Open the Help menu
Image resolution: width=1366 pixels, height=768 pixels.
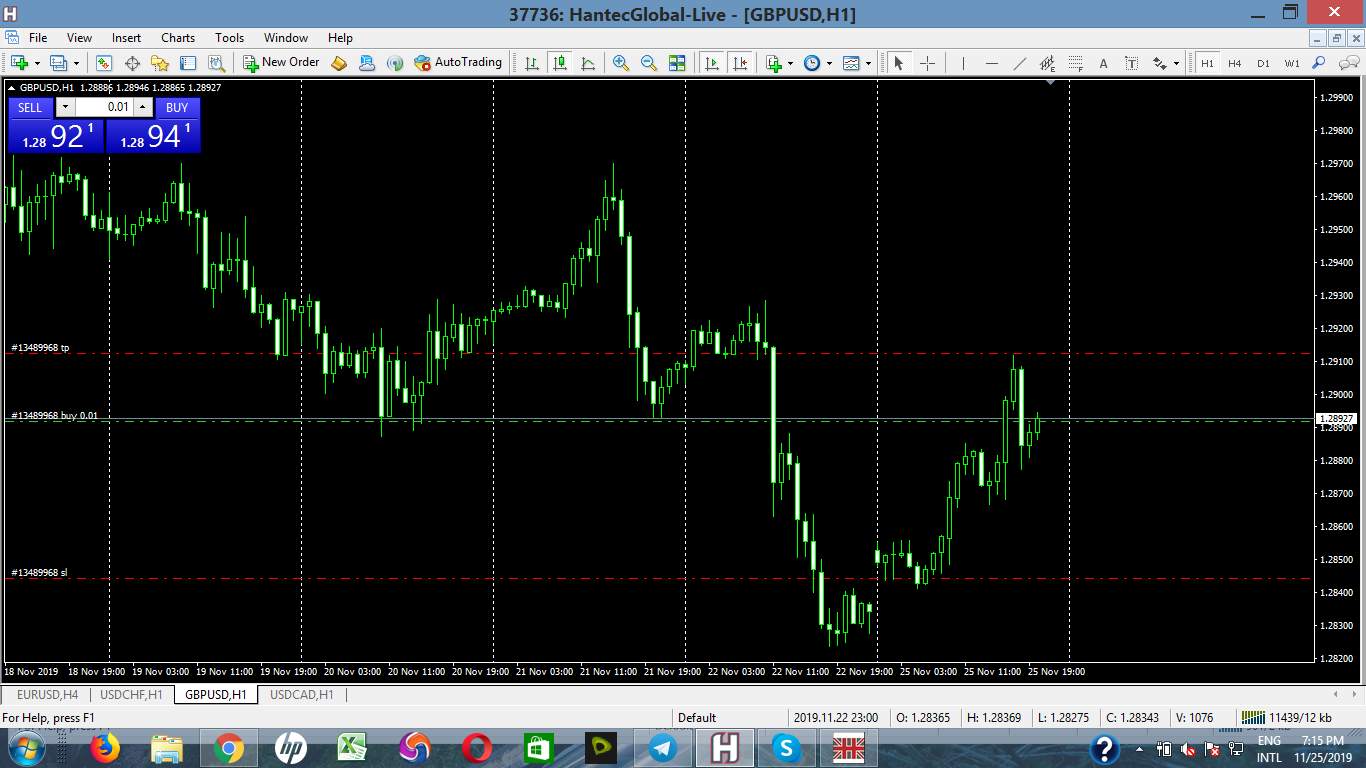coord(340,38)
